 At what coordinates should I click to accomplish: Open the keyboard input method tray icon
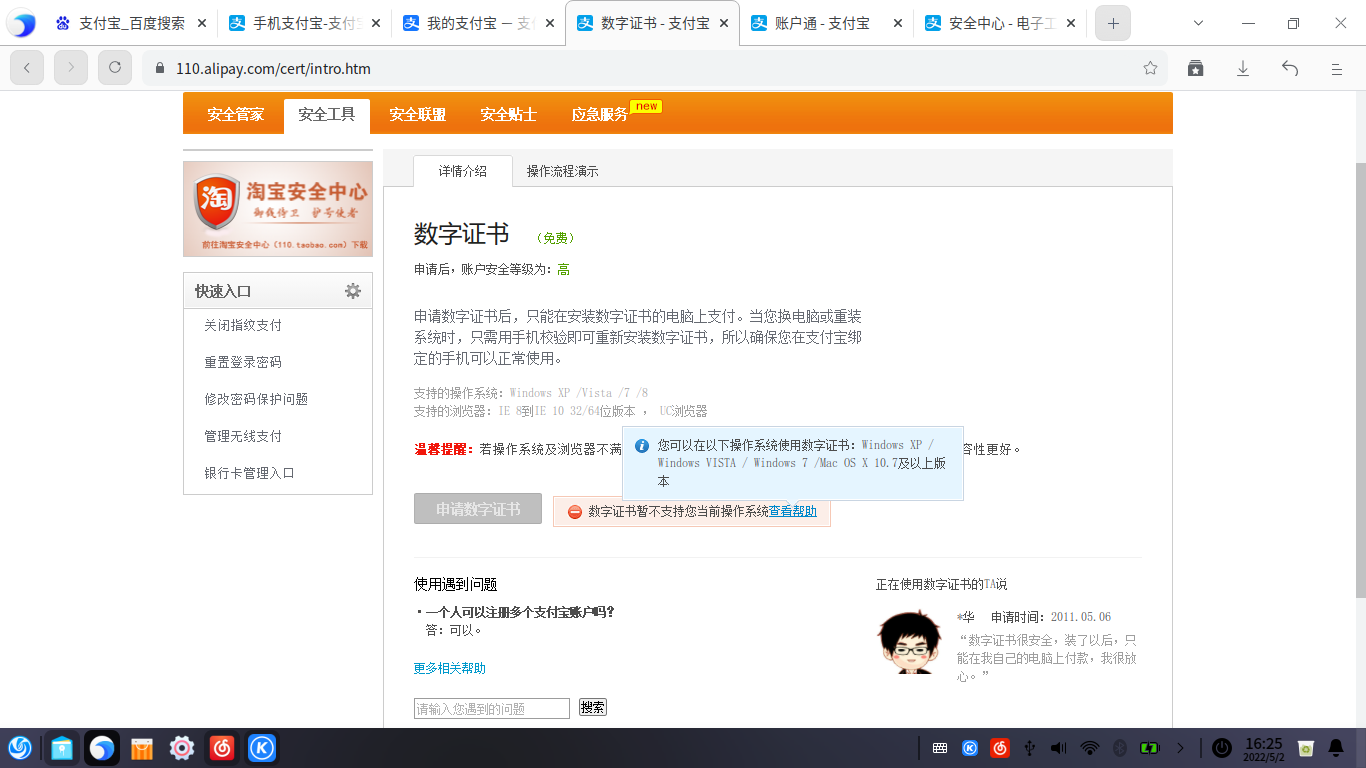(937, 747)
